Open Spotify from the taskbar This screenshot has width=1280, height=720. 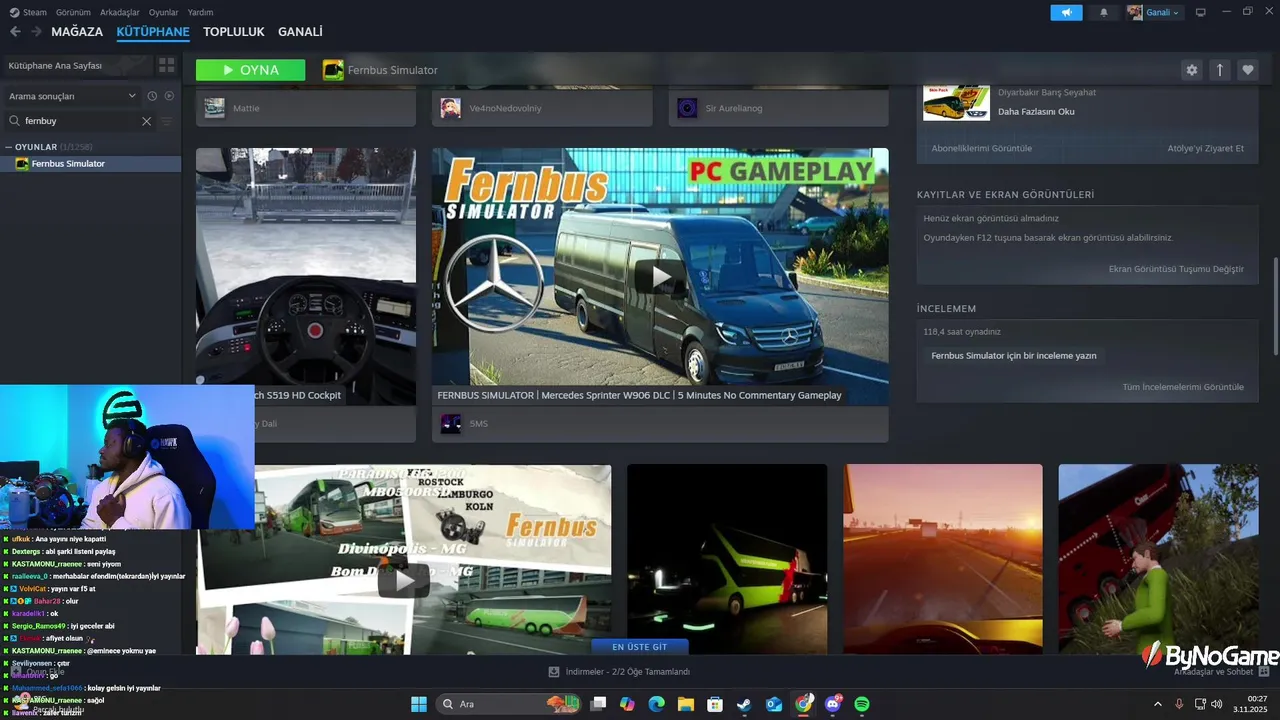[862, 704]
